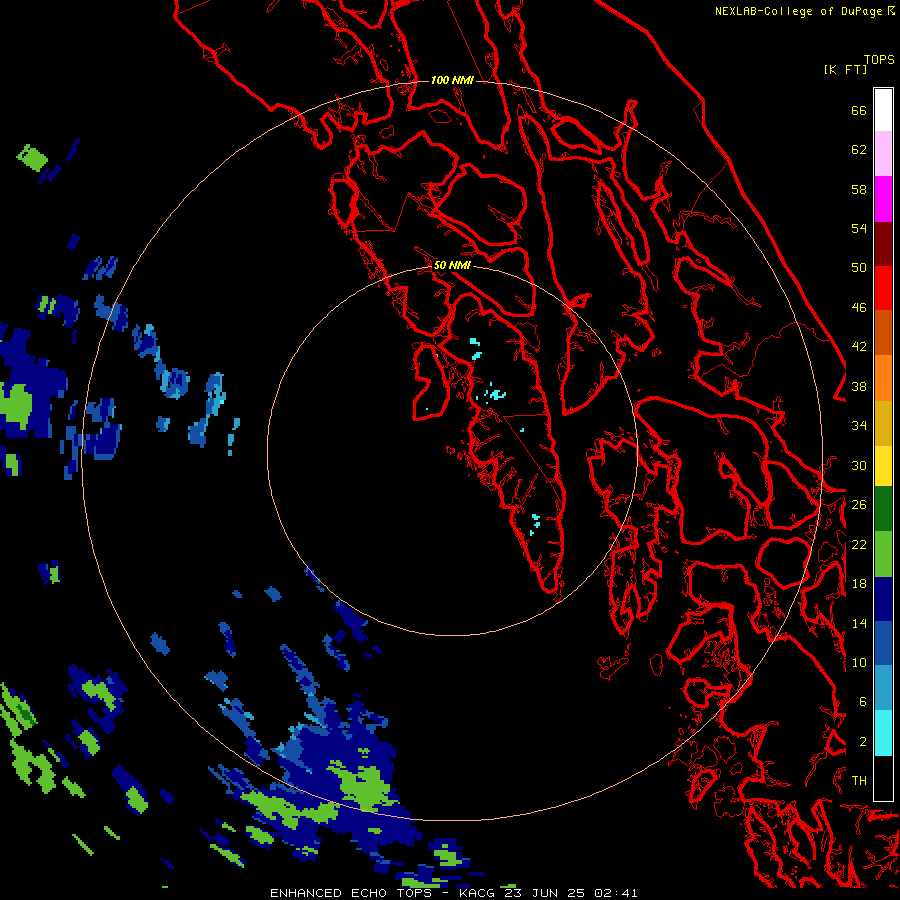Click the '23 JUN 25' date text
This screenshot has height=900, width=900.
[x=545, y=893]
